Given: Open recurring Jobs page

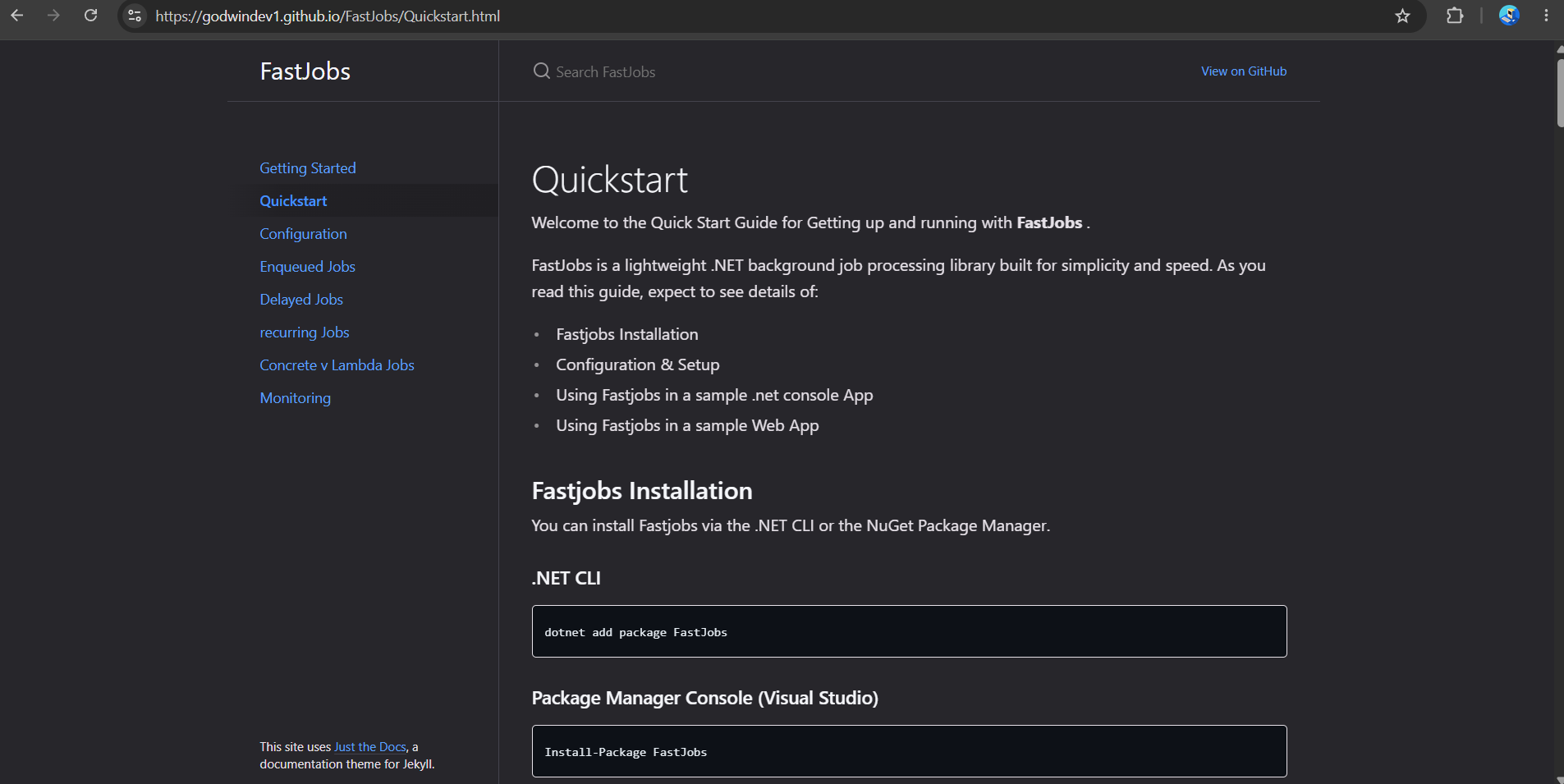Looking at the screenshot, I should tap(305, 332).
